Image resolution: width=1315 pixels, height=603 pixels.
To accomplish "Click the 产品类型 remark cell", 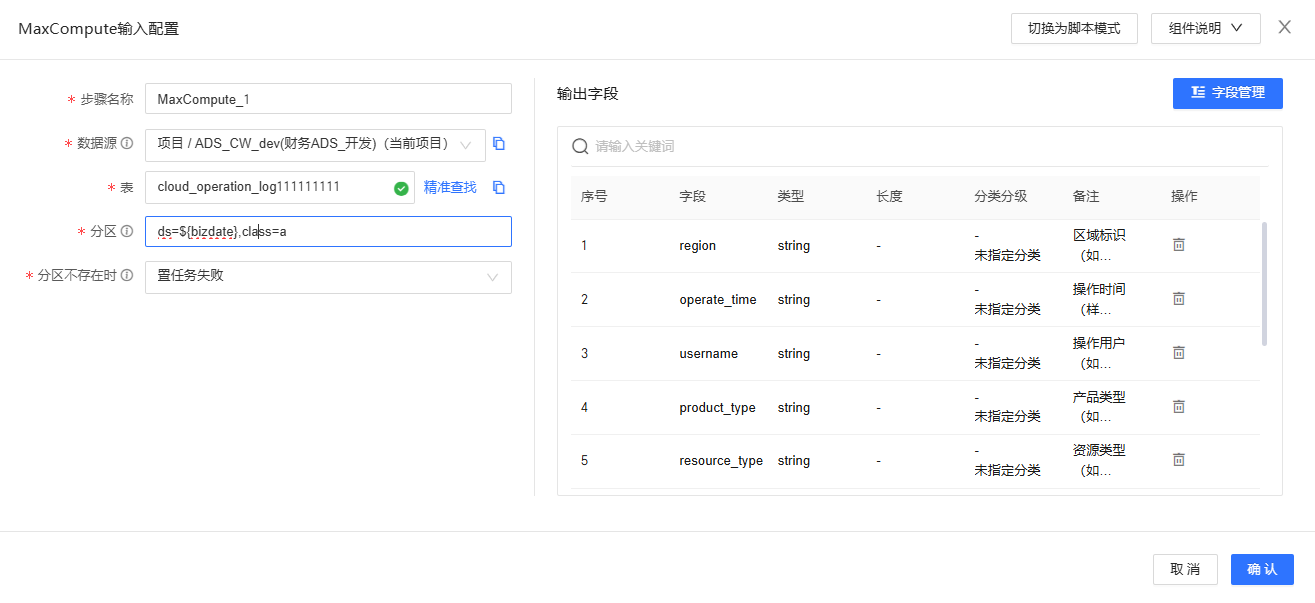I will point(1099,407).
